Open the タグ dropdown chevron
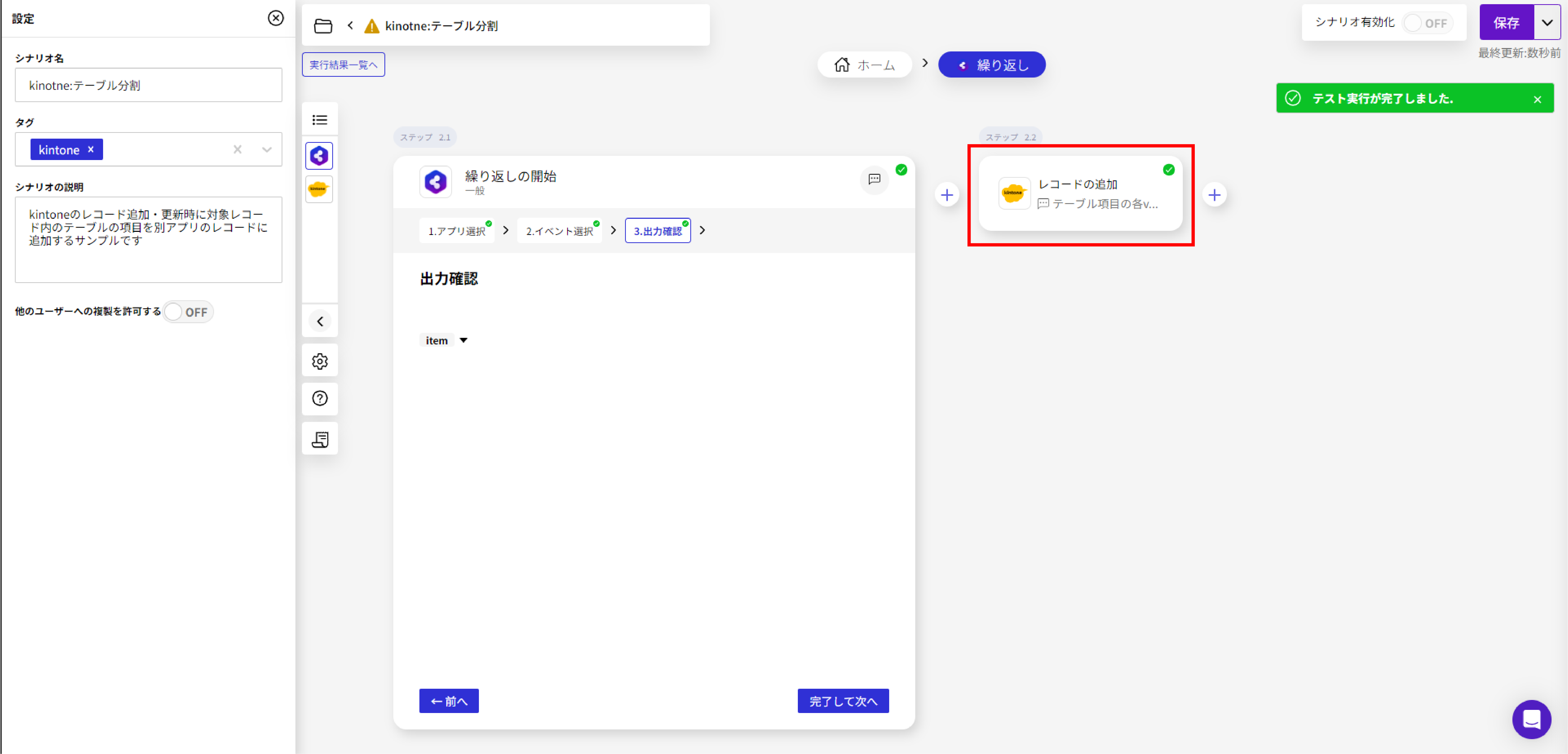1568x754 pixels. pyautogui.click(x=267, y=149)
